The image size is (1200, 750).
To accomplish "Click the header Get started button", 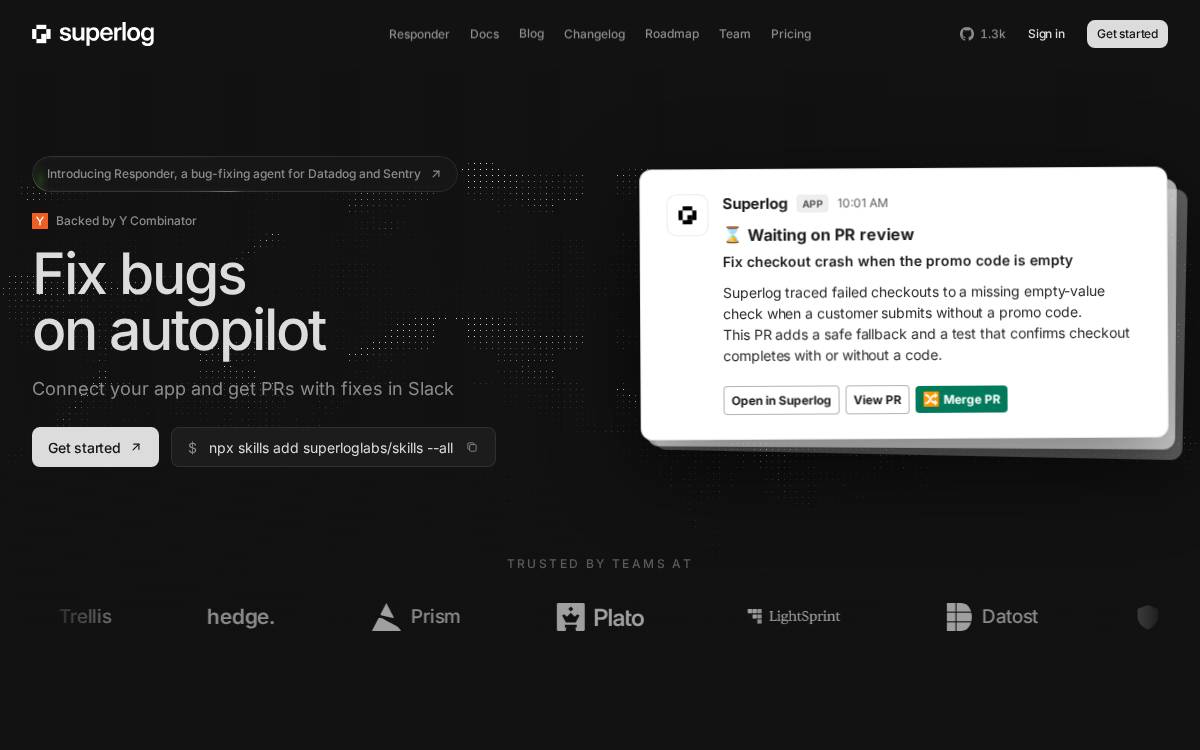I will 1127,34.
